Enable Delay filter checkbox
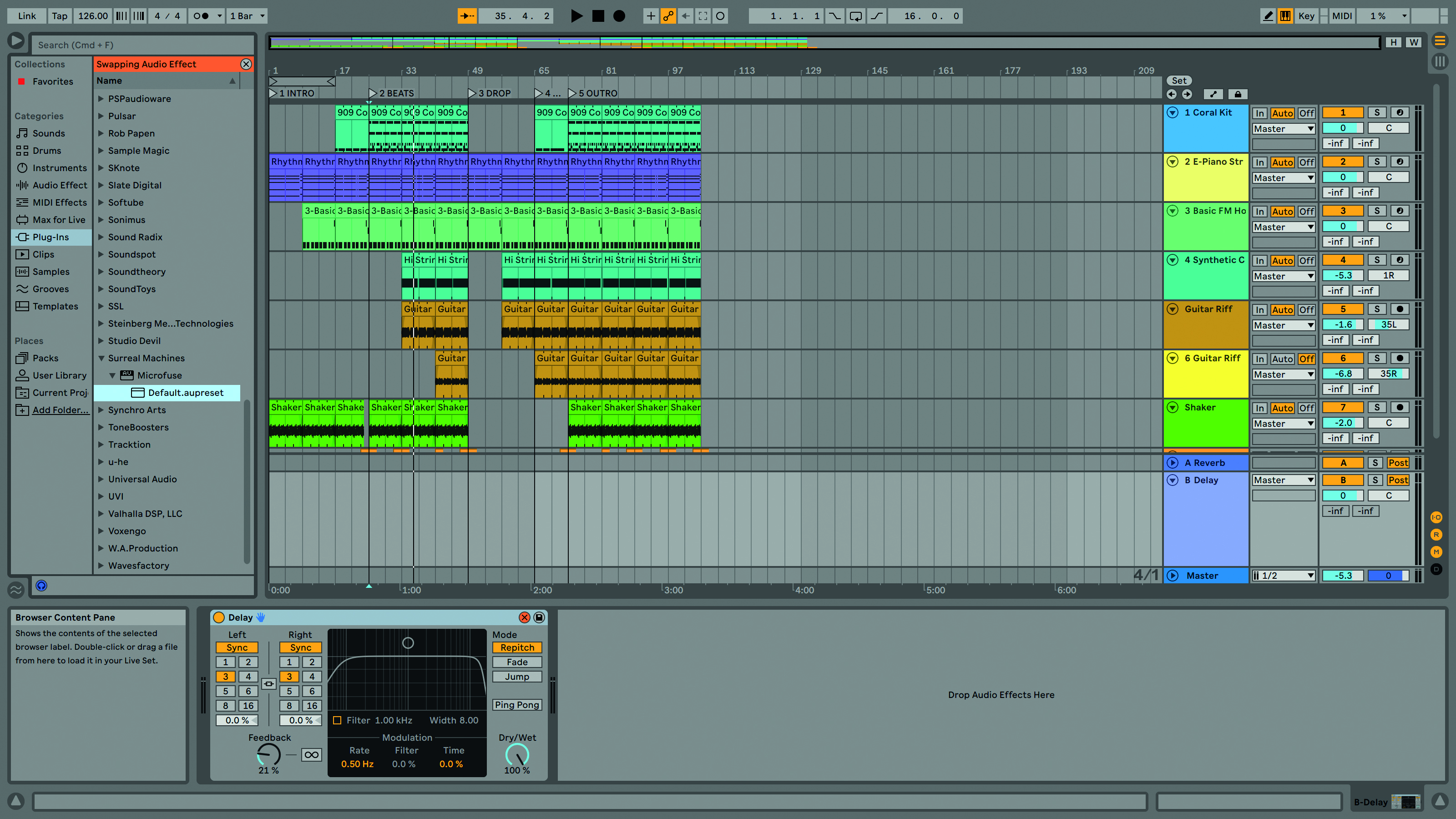 pyautogui.click(x=338, y=720)
